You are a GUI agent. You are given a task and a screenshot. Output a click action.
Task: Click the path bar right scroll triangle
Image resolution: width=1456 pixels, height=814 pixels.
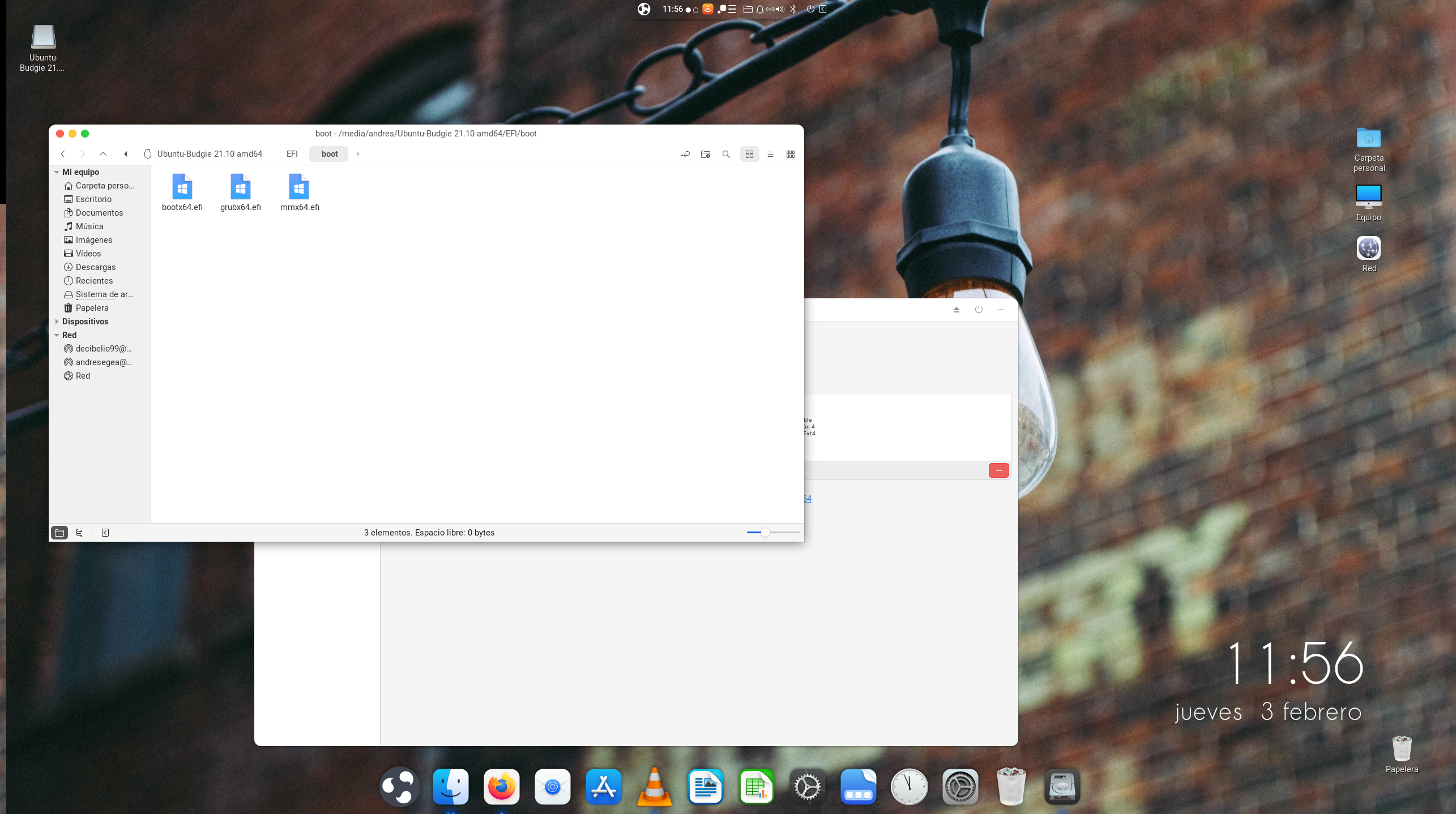(358, 154)
